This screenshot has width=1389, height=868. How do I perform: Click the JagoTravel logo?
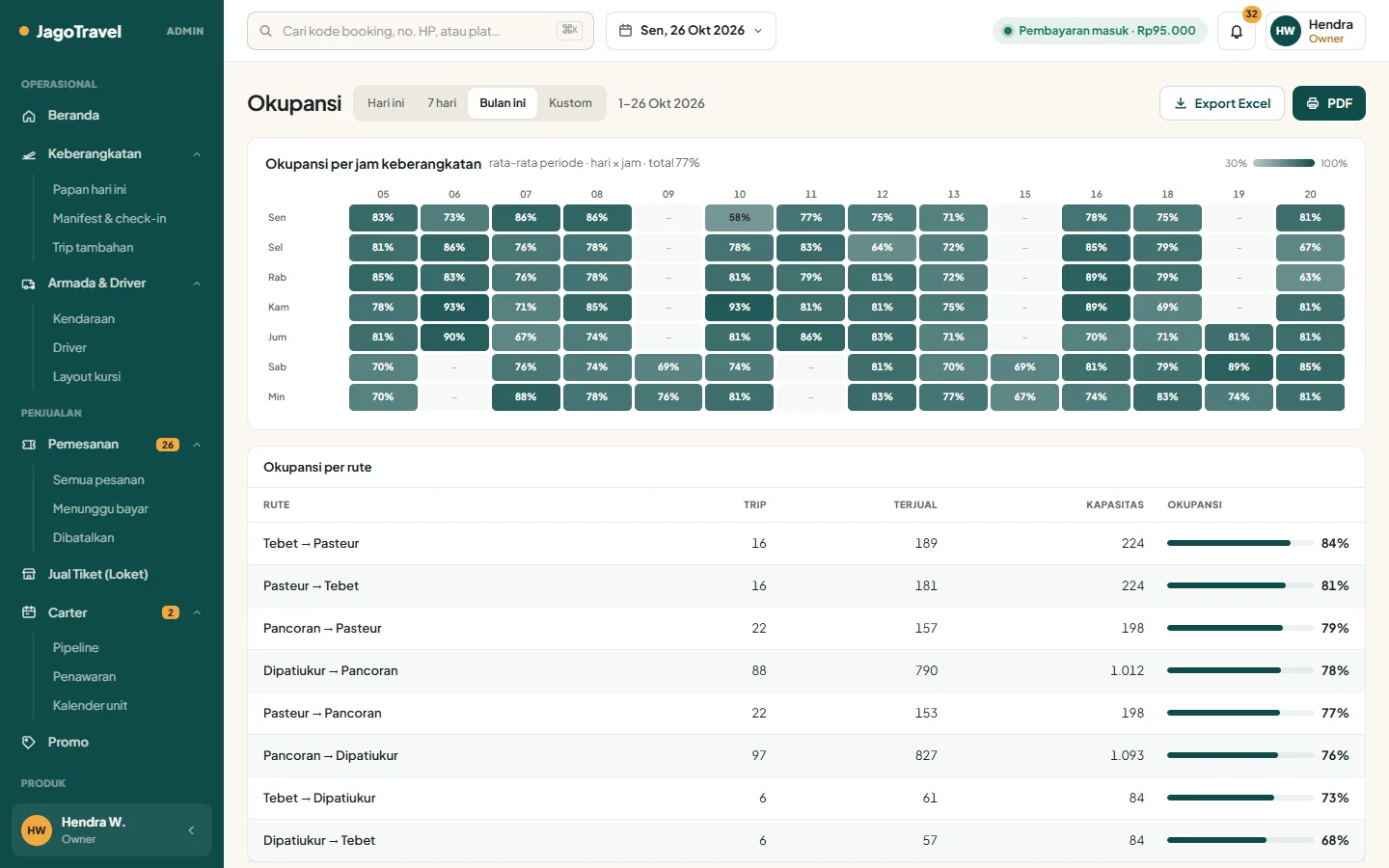(x=70, y=32)
